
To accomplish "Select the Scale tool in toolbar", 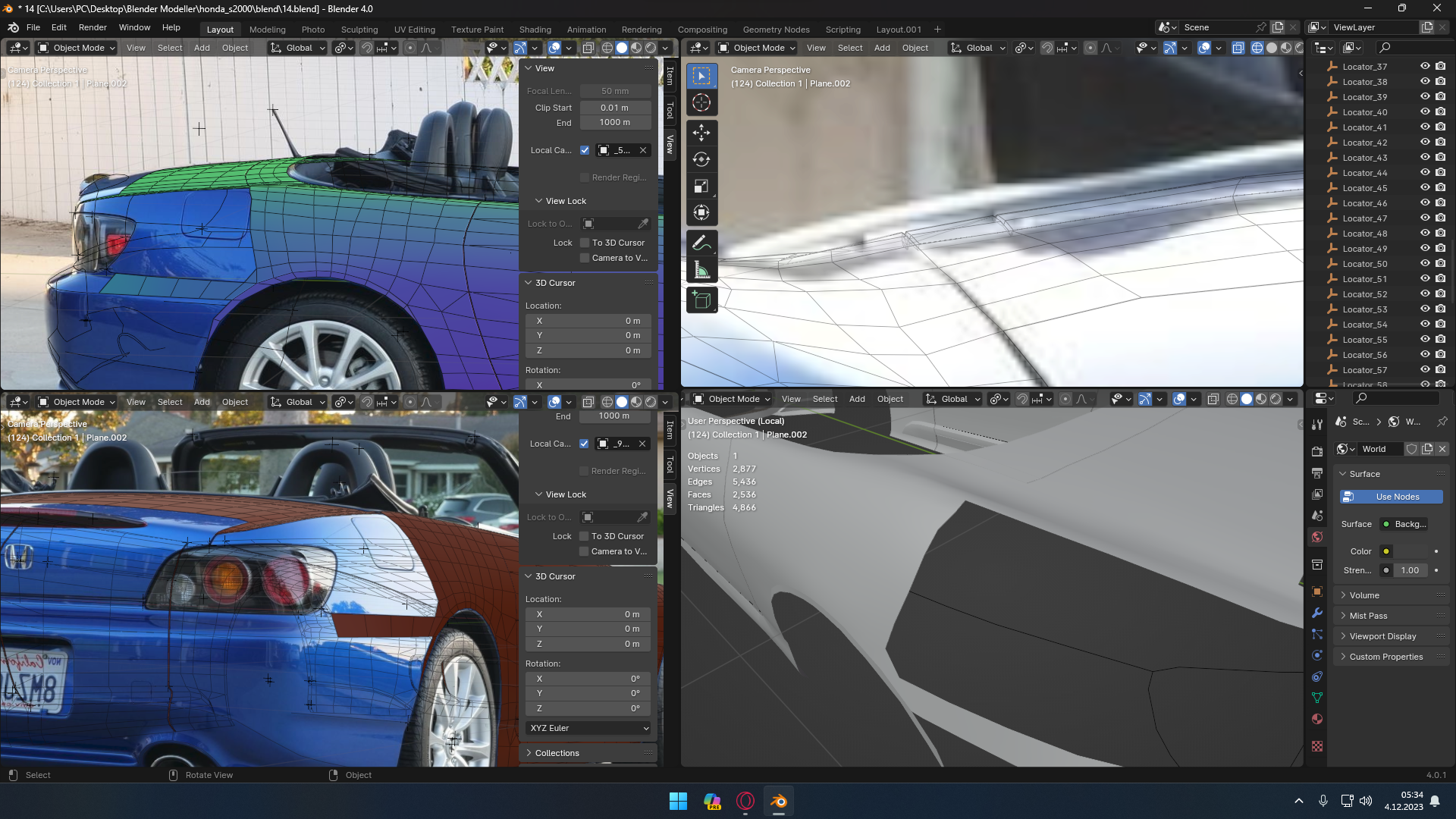I will point(701,186).
